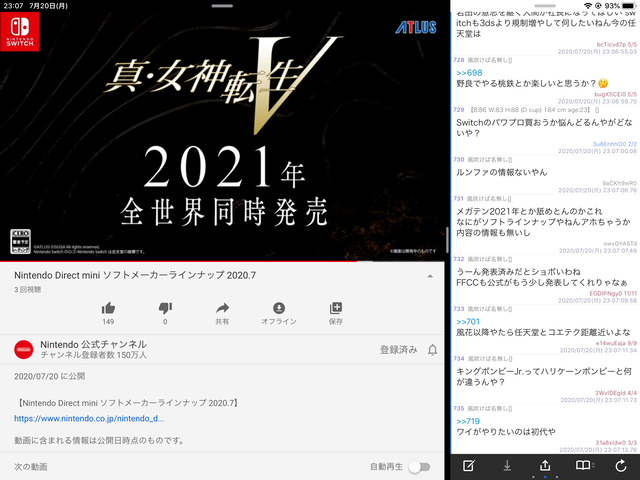640x480 pixels.
Task: Tap the dislike thumbs-down icon
Action: (165, 308)
